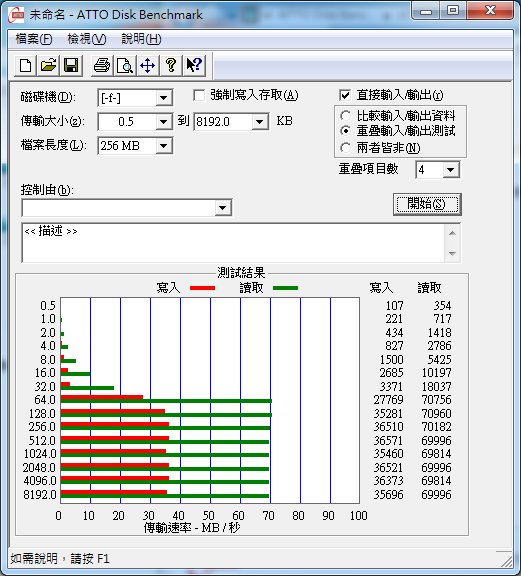Open the 說明(H) menu
Screen dimensions: 521x576
(141, 39)
